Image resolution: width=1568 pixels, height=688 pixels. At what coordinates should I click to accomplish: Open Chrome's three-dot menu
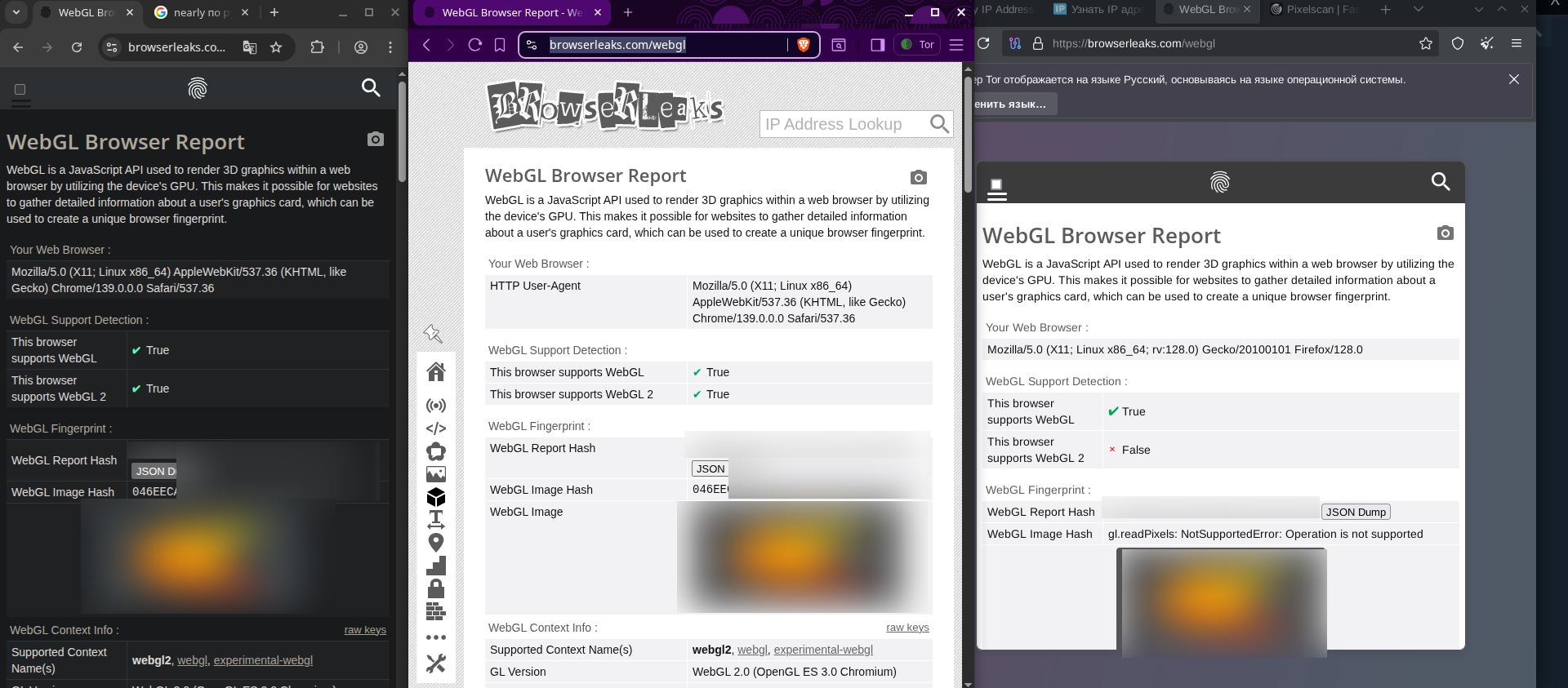(390, 47)
